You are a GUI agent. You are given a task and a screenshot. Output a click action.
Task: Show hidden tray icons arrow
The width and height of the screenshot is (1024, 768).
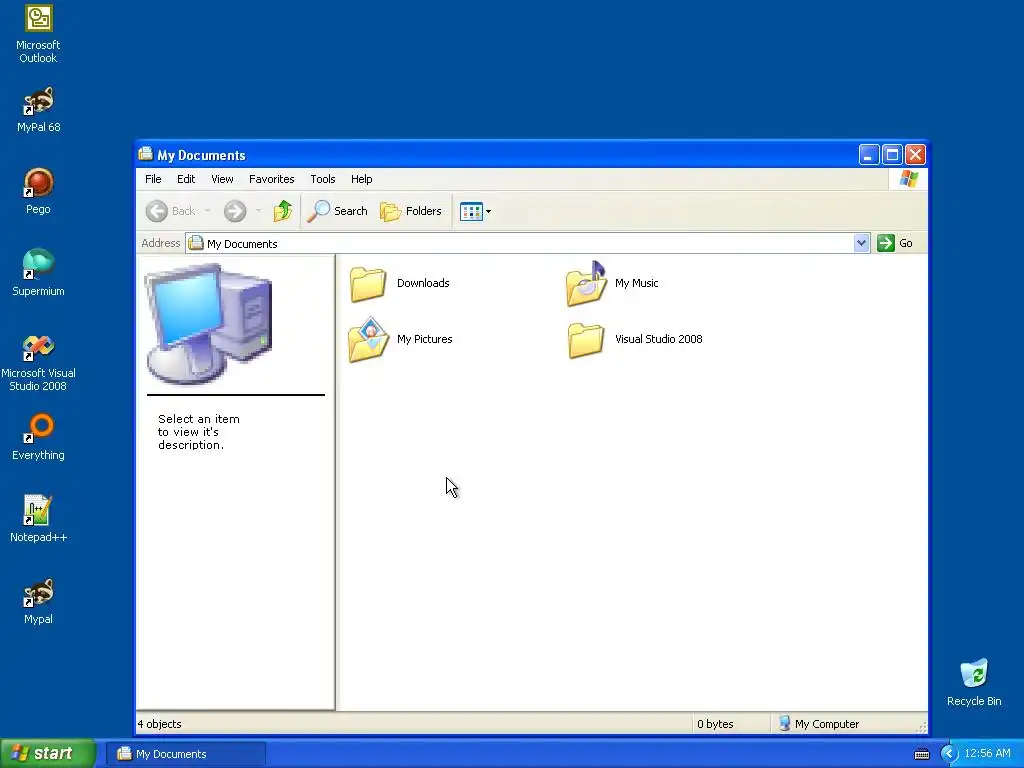pos(950,754)
